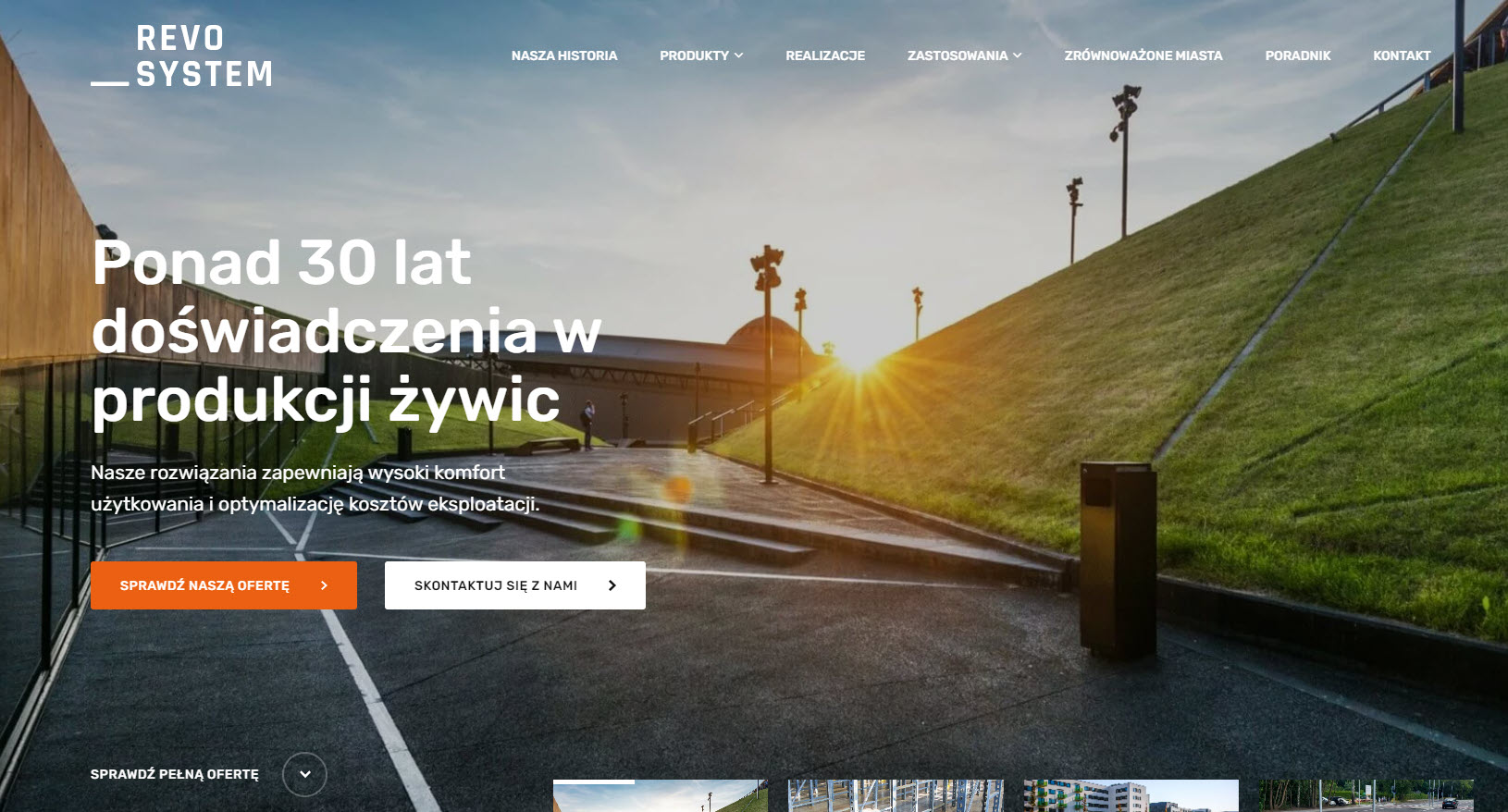Expand the Produkty dropdown chevron

click(x=738, y=55)
